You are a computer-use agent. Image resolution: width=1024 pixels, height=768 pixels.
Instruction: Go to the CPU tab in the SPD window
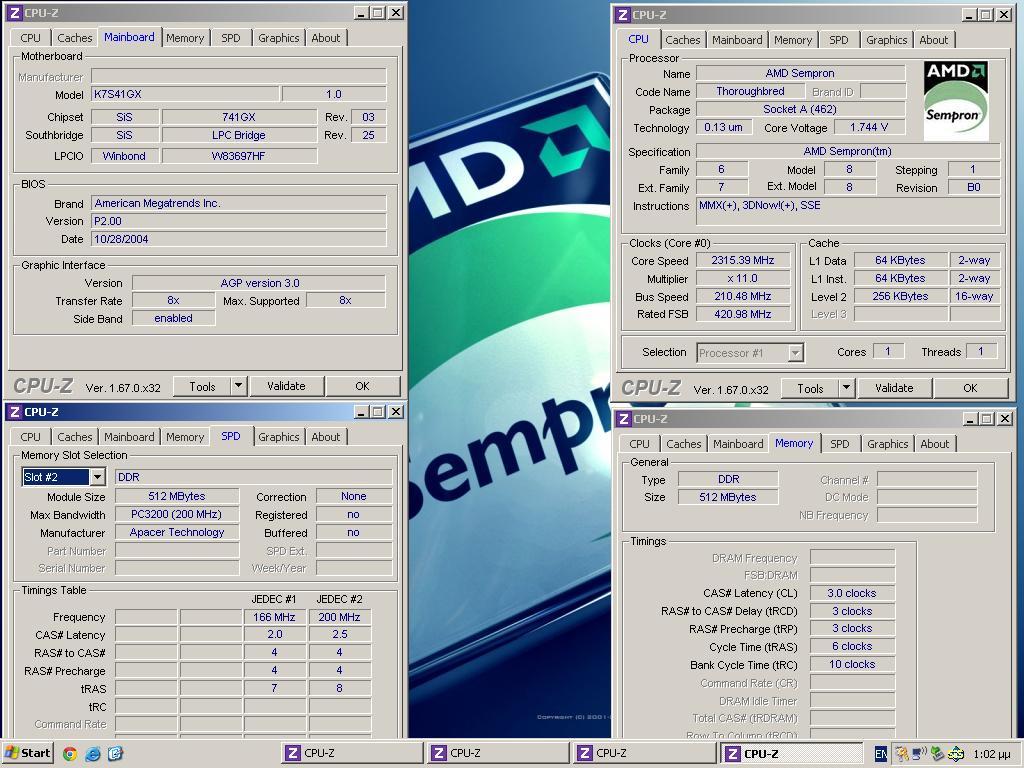point(30,437)
